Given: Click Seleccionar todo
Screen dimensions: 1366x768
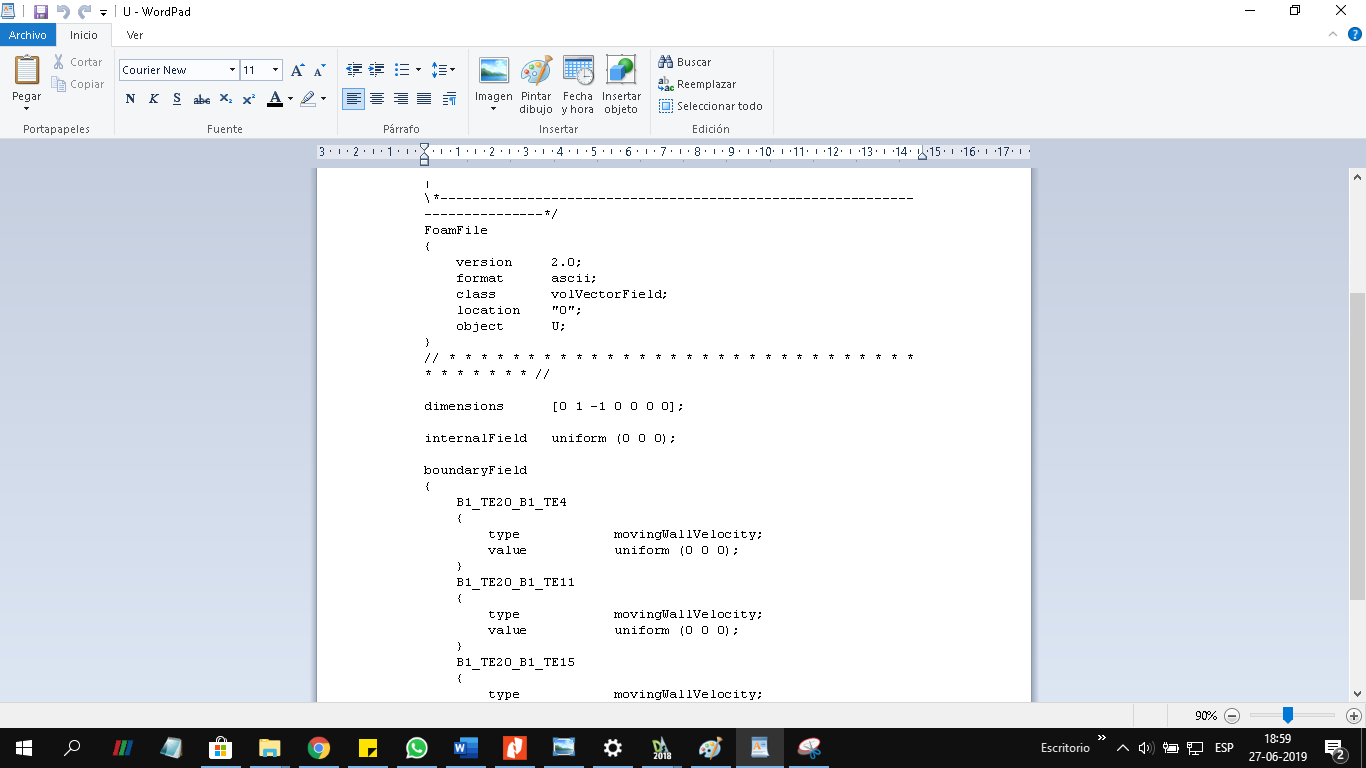Looking at the screenshot, I should 711,106.
